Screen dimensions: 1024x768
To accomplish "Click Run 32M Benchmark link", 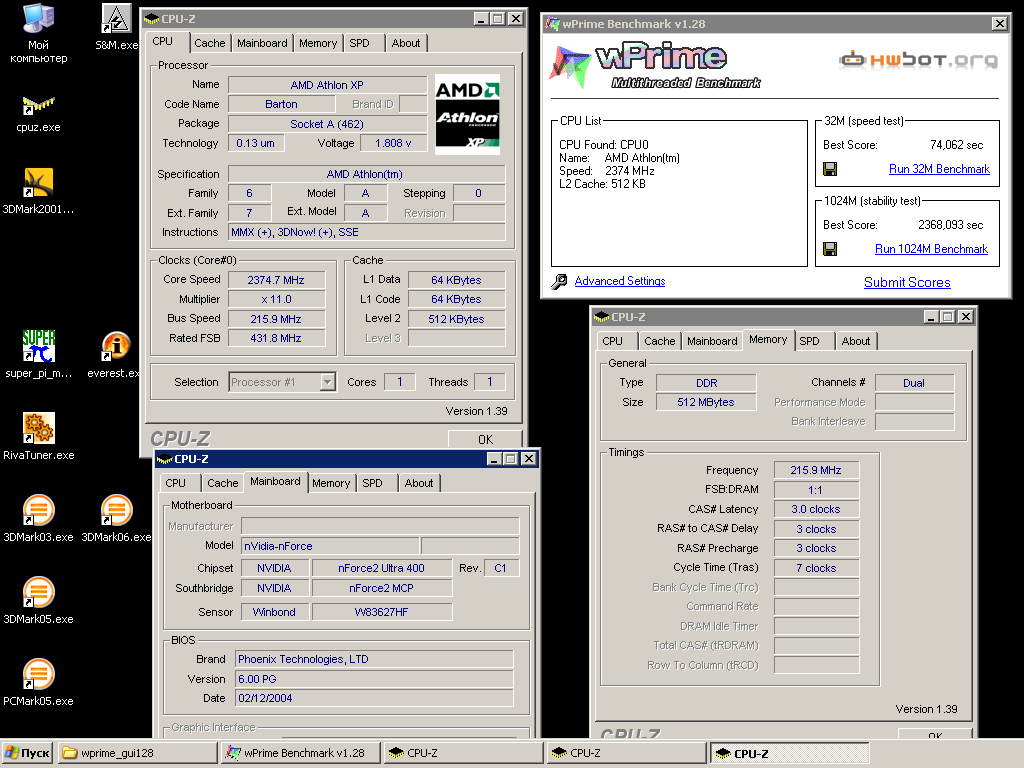I will [x=939, y=169].
